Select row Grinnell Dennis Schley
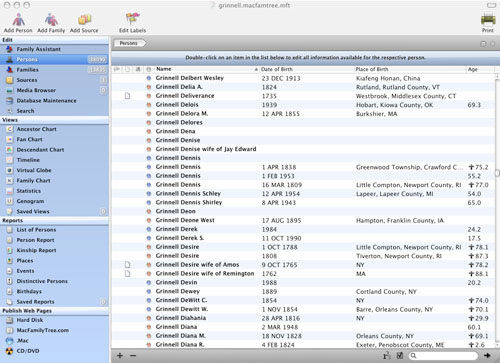 303,193
